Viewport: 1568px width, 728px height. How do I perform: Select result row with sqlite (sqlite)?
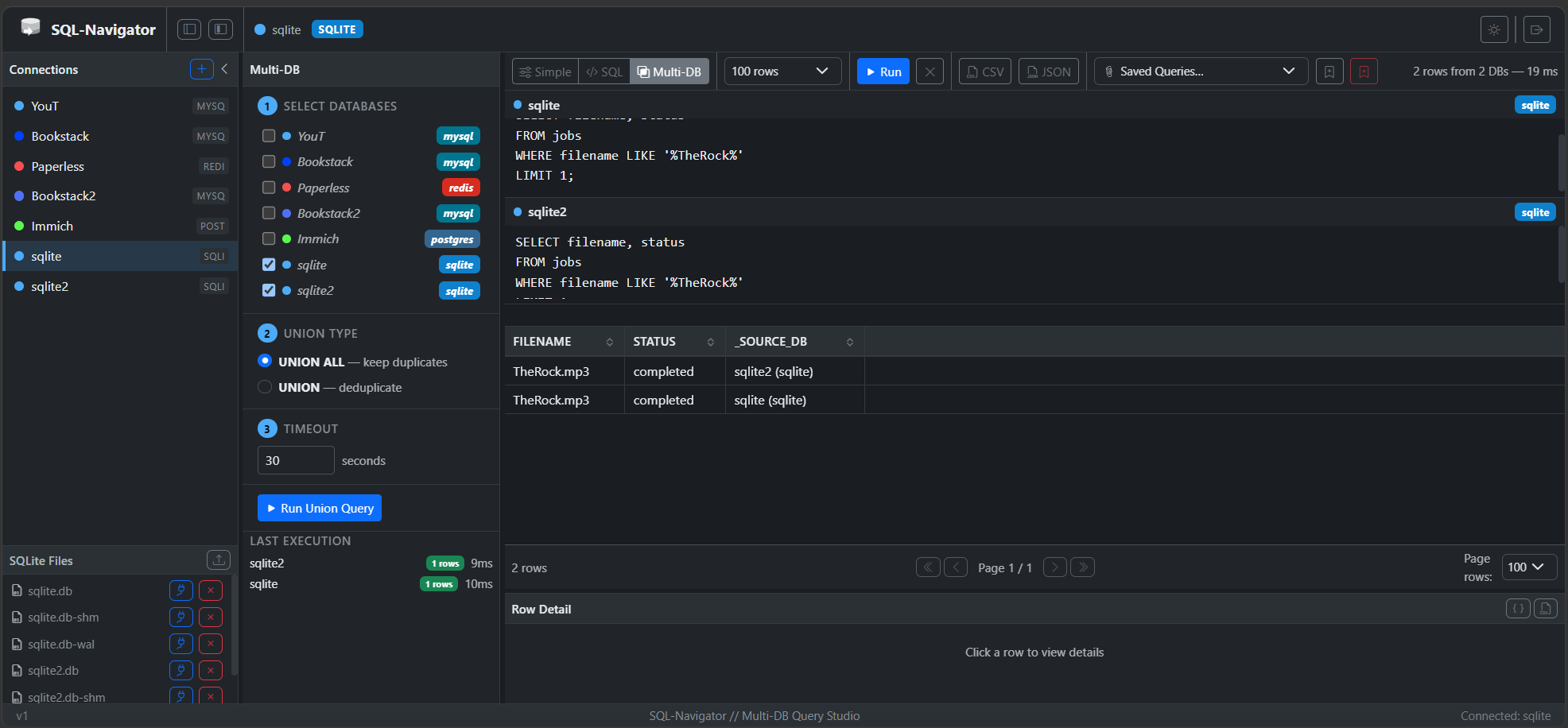pyautogui.click(x=1034, y=400)
